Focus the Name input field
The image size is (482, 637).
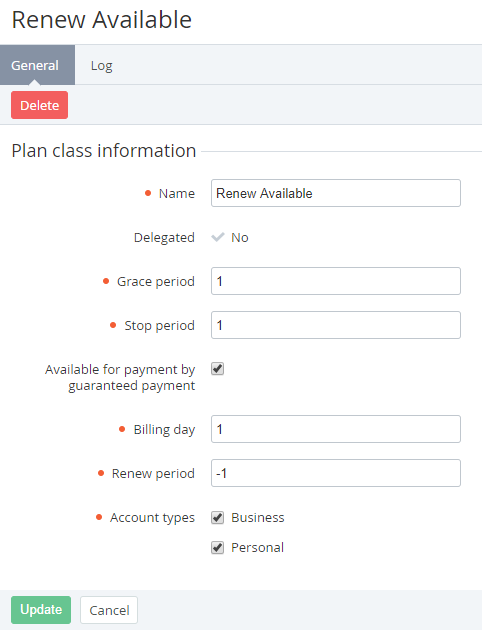336,193
